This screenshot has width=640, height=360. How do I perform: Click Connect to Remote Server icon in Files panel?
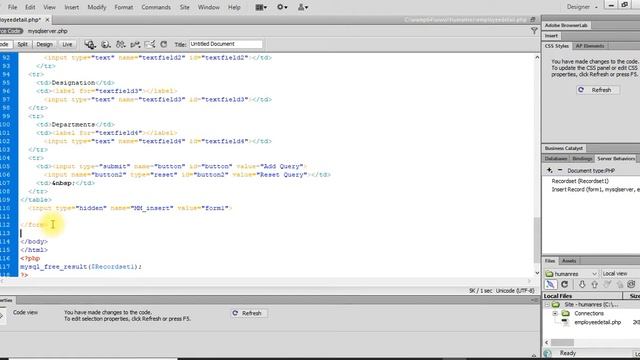(x=550, y=284)
